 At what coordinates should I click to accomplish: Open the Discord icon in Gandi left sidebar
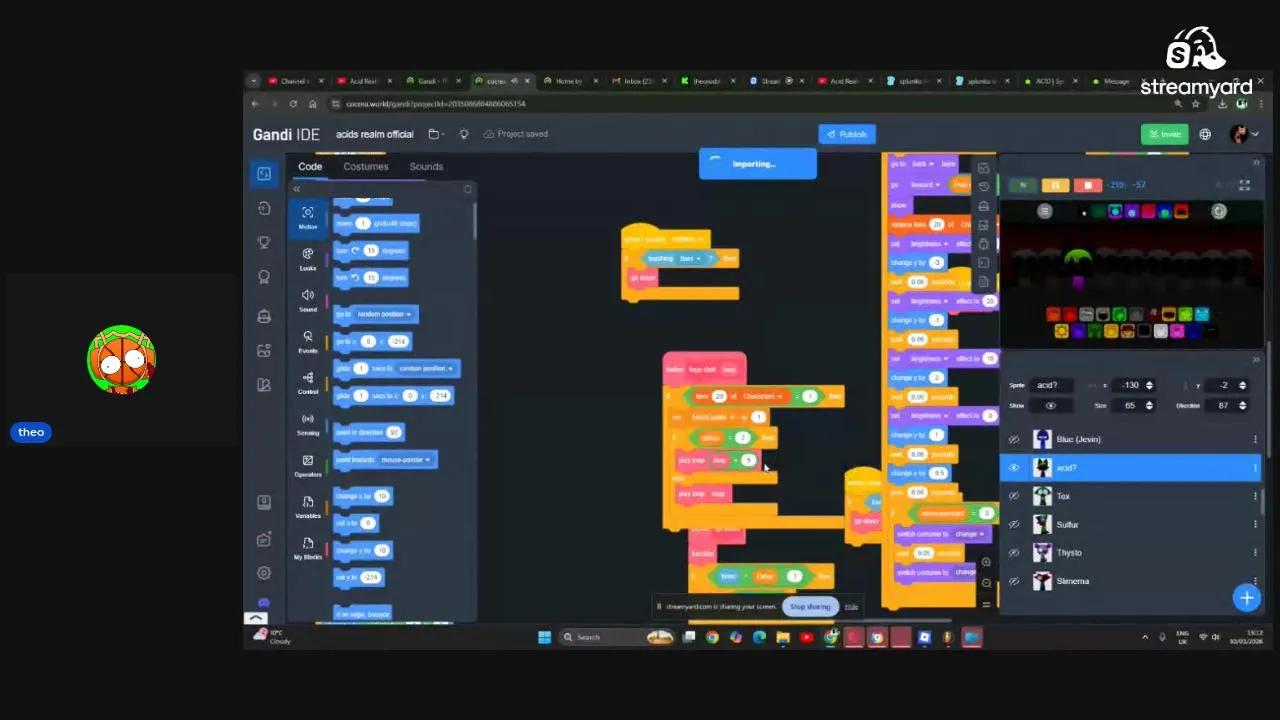(264, 603)
